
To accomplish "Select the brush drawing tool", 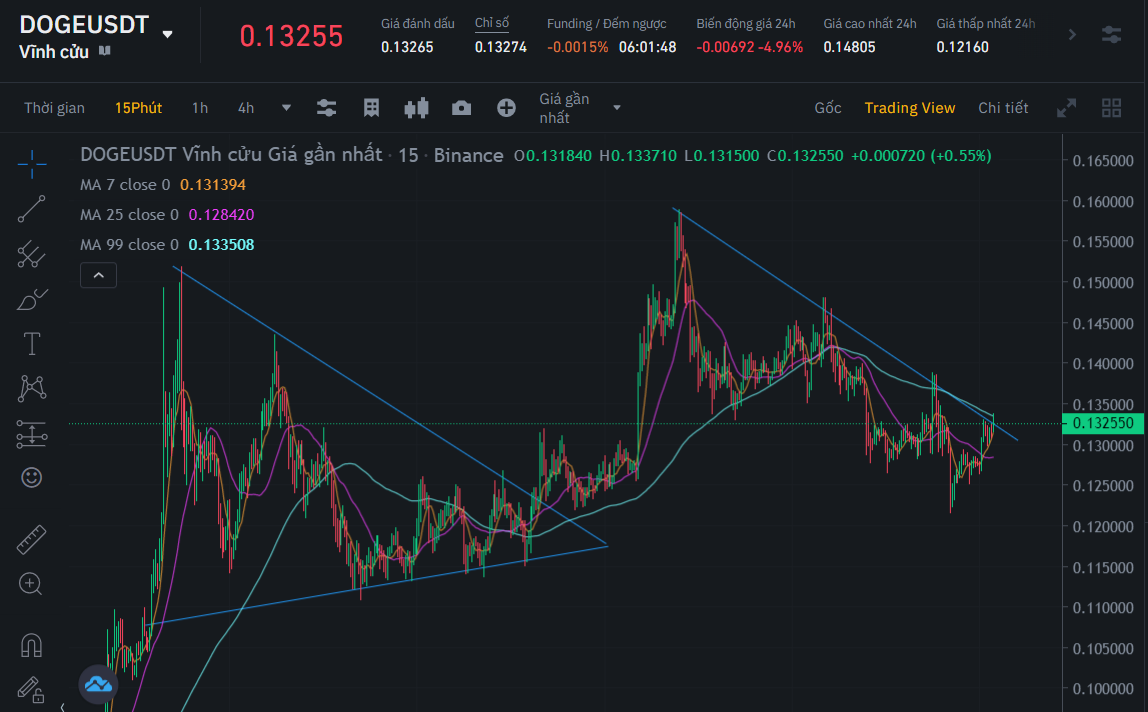I will coord(31,299).
